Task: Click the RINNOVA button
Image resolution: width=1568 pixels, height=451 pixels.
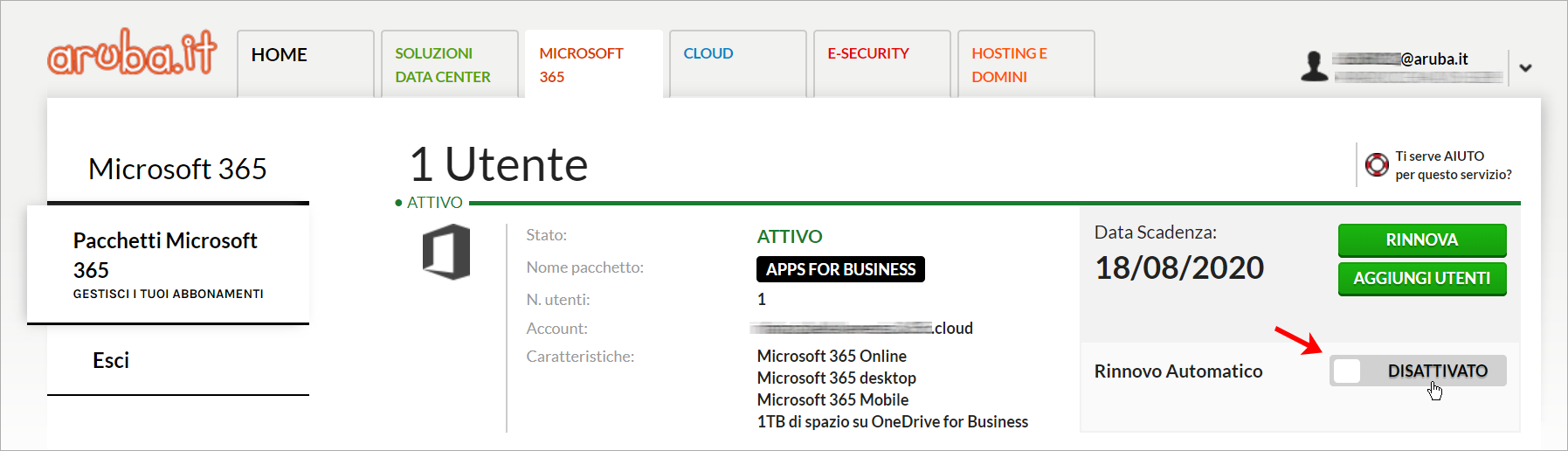Action: click(x=1422, y=240)
